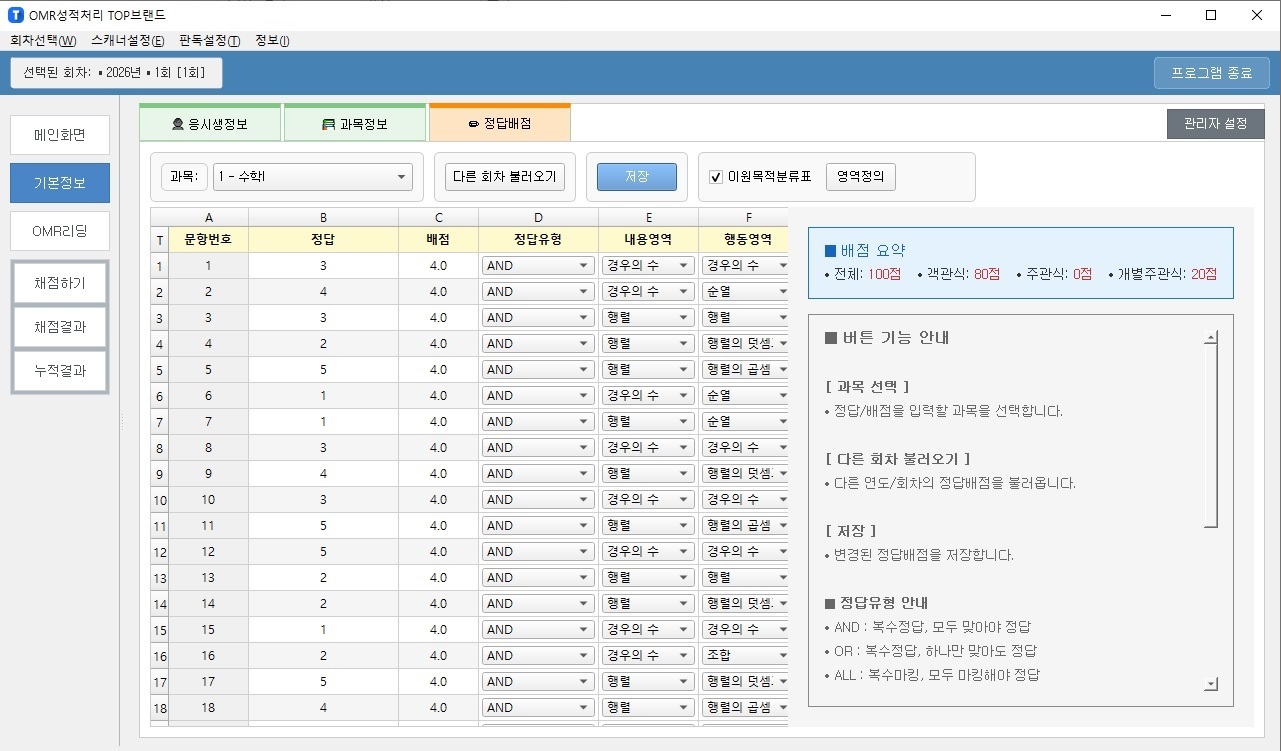The height and width of the screenshot is (751, 1281).
Task: Go to OMR리딩 in the sidebar
Action: pyautogui.click(x=60, y=231)
